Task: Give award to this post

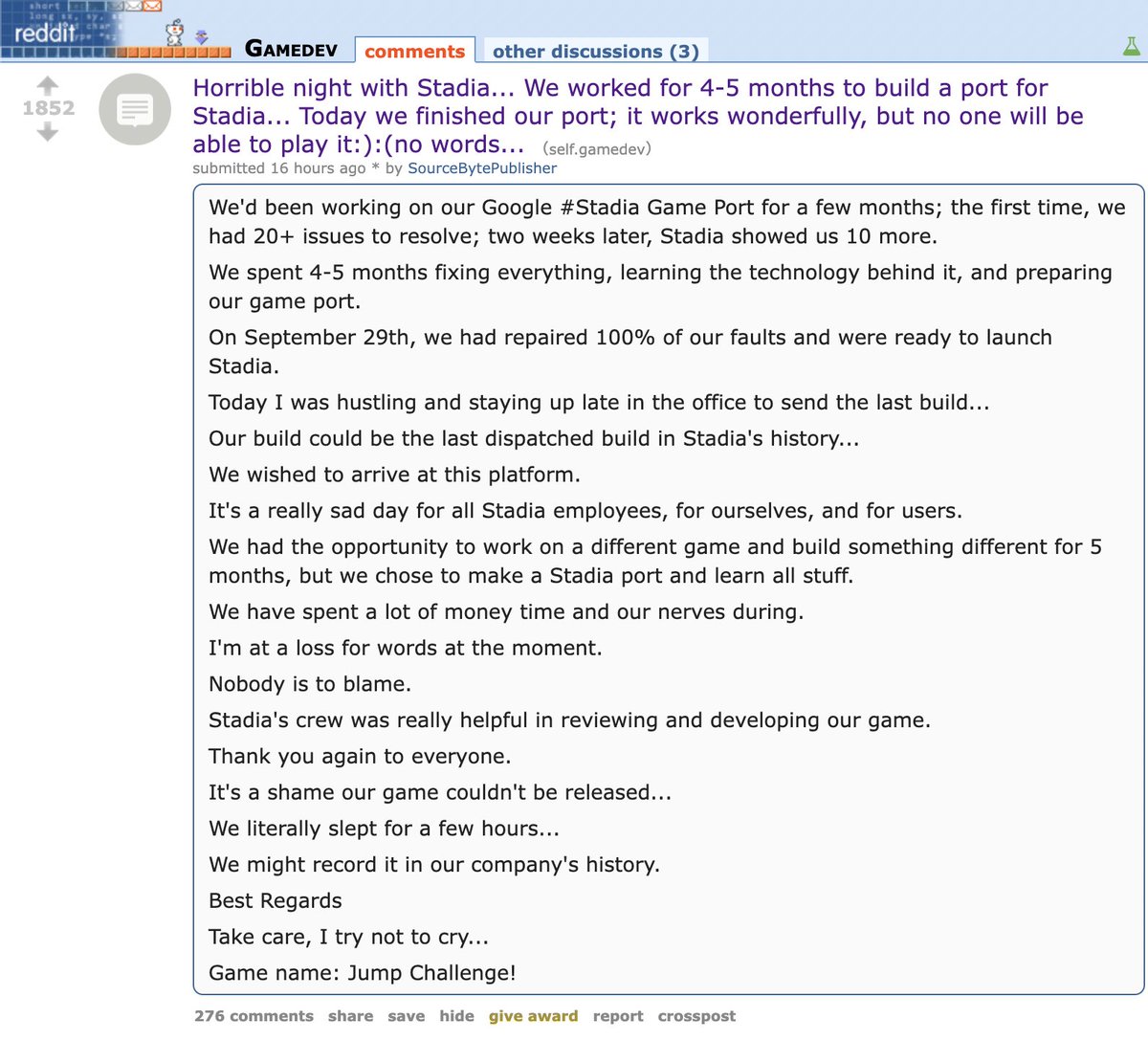Action: pos(533,1016)
